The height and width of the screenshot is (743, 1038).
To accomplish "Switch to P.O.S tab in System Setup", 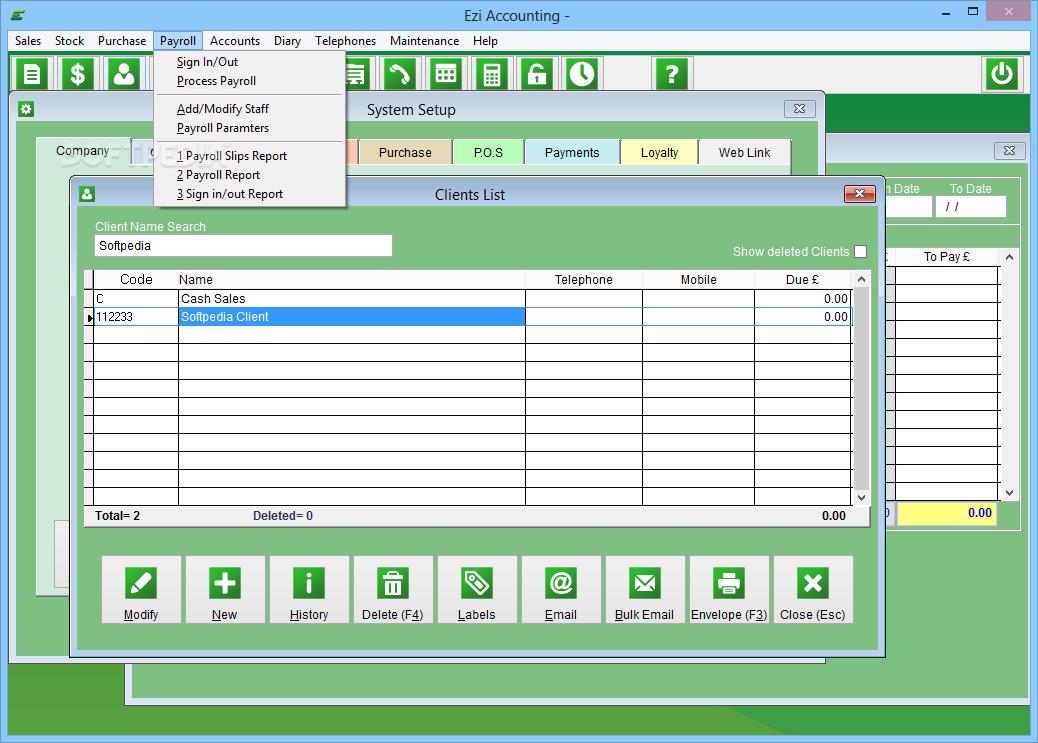I will (489, 152).
